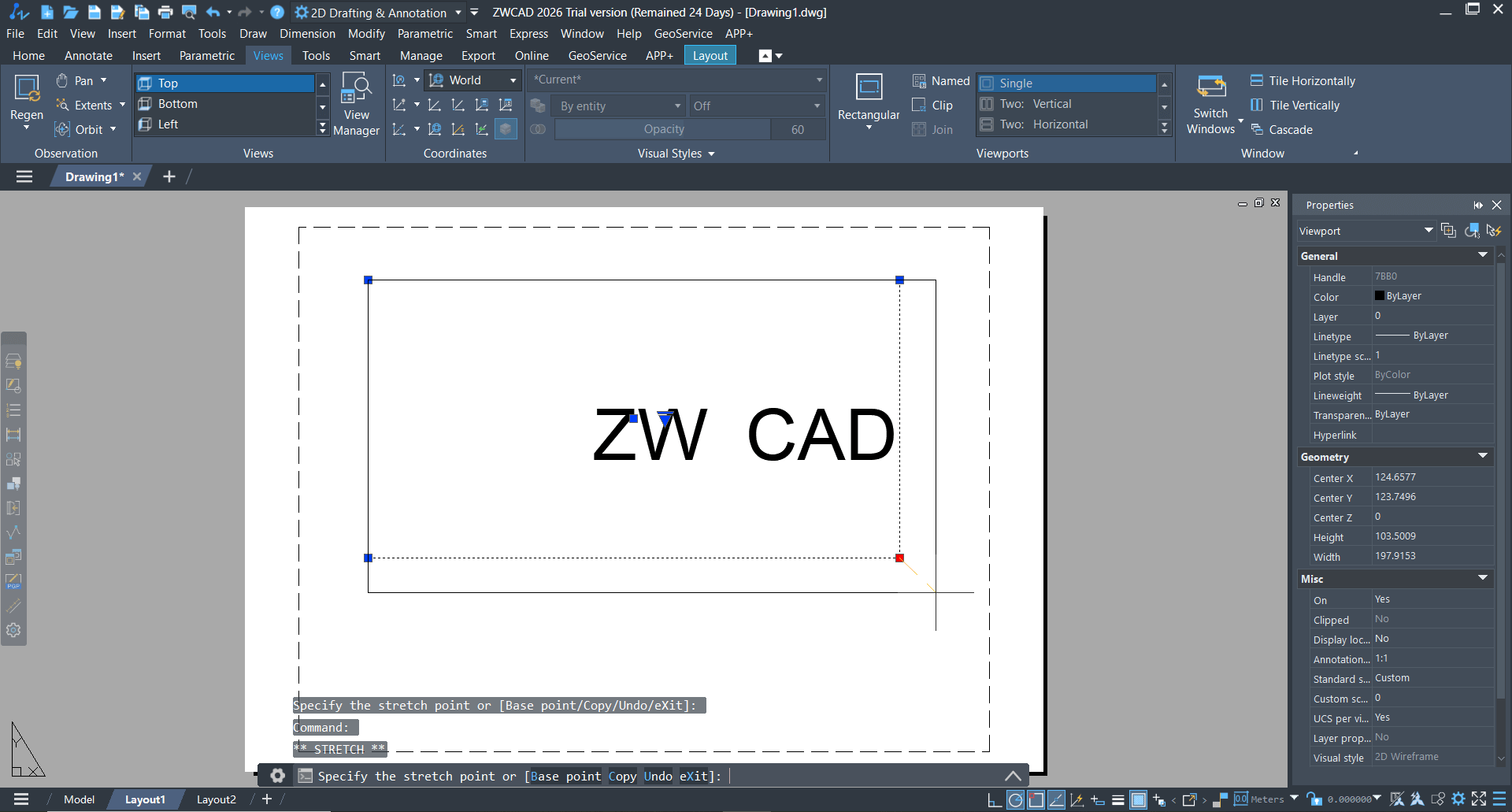Click the Clip viewport tool
This screenshot has width=1512, height=812.
point(932,105)
